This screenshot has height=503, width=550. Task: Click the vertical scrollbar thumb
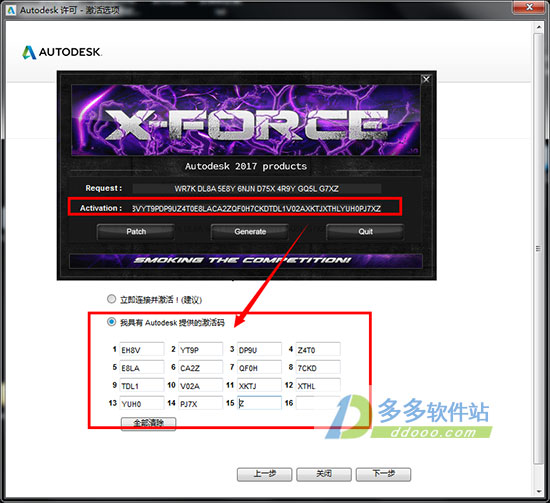[x=539, y=249]
